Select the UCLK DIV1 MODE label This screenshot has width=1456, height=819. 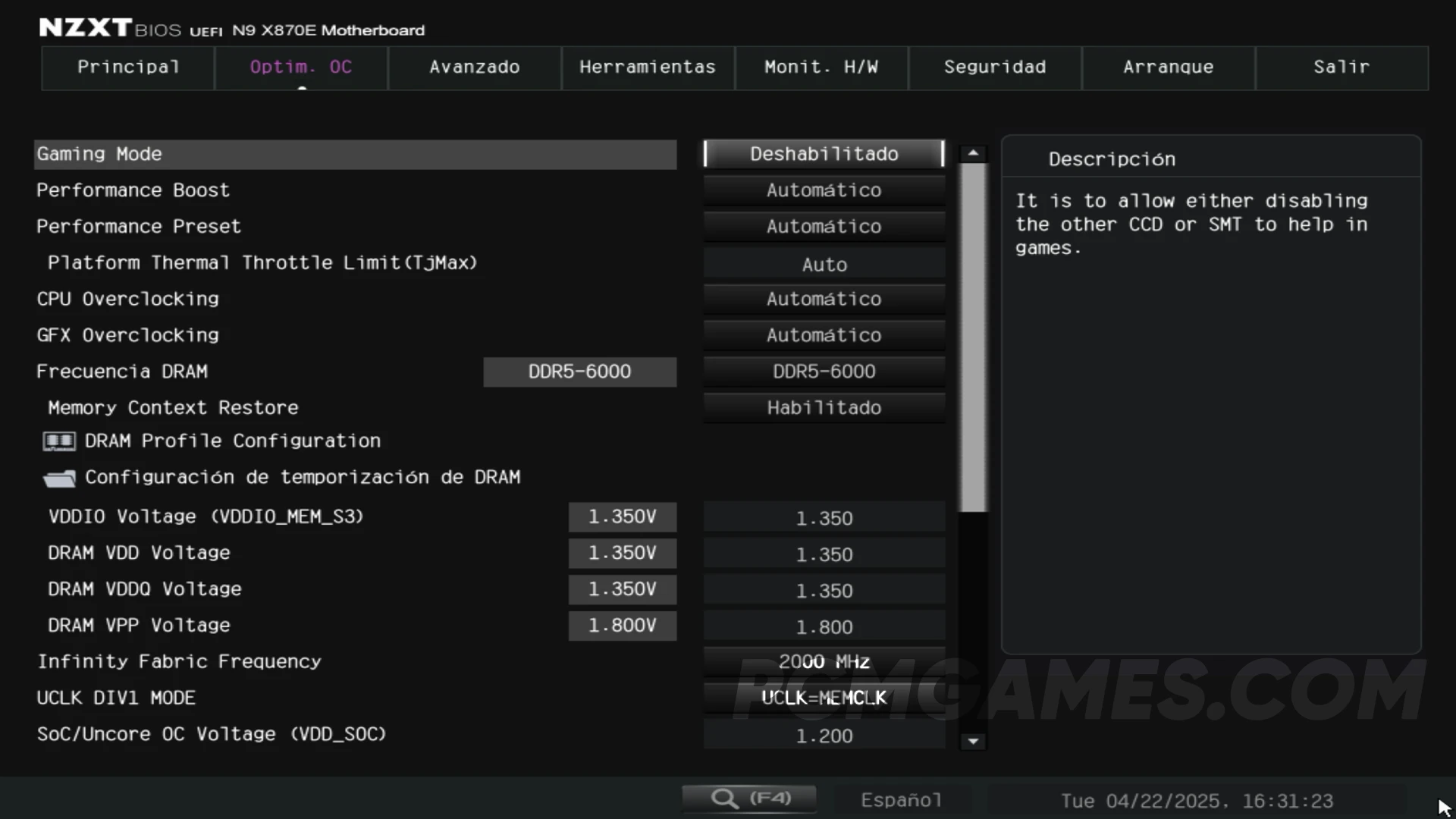[x=116, y=698]
